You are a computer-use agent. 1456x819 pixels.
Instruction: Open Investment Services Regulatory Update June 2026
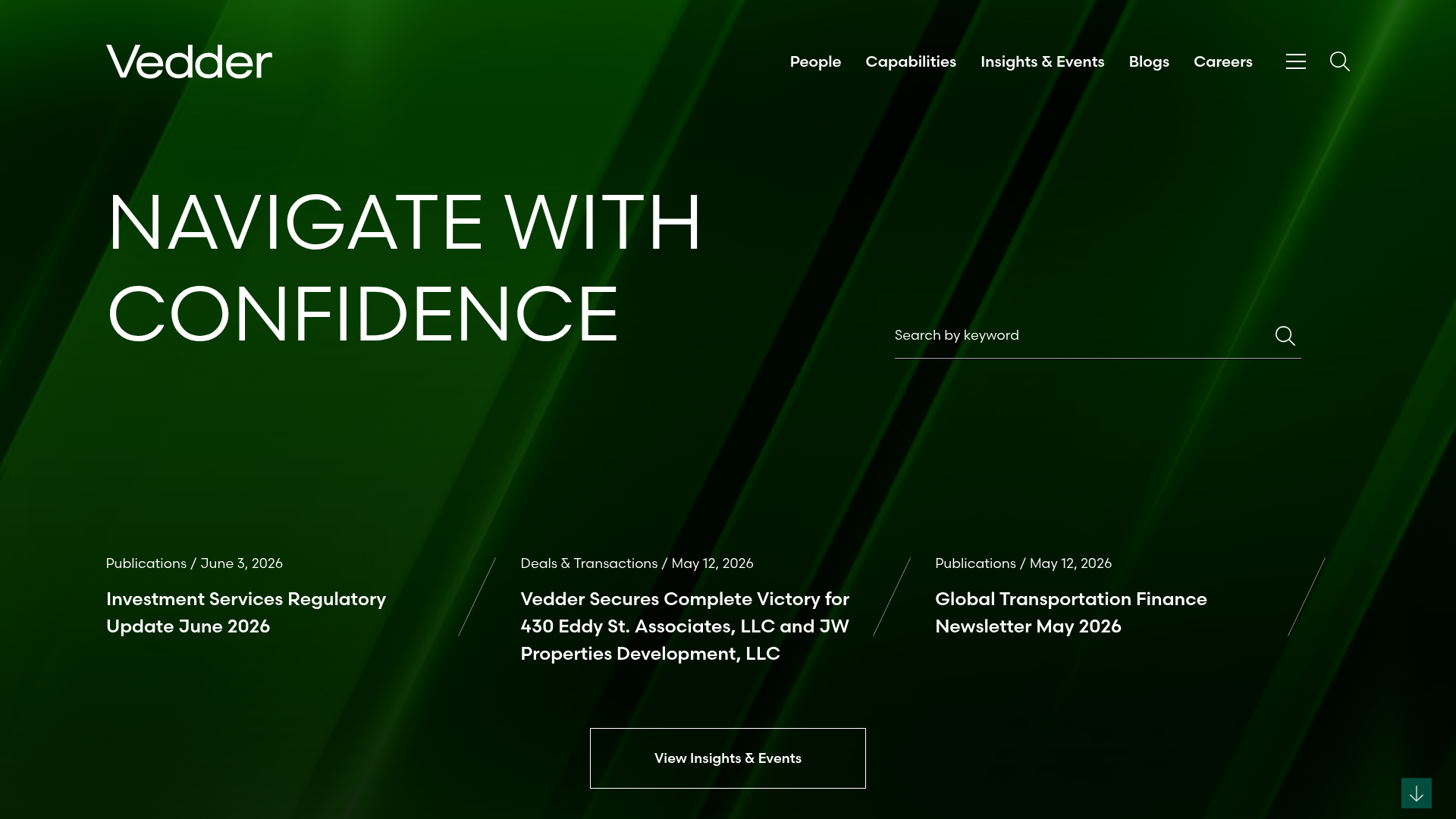click(246, 613)
